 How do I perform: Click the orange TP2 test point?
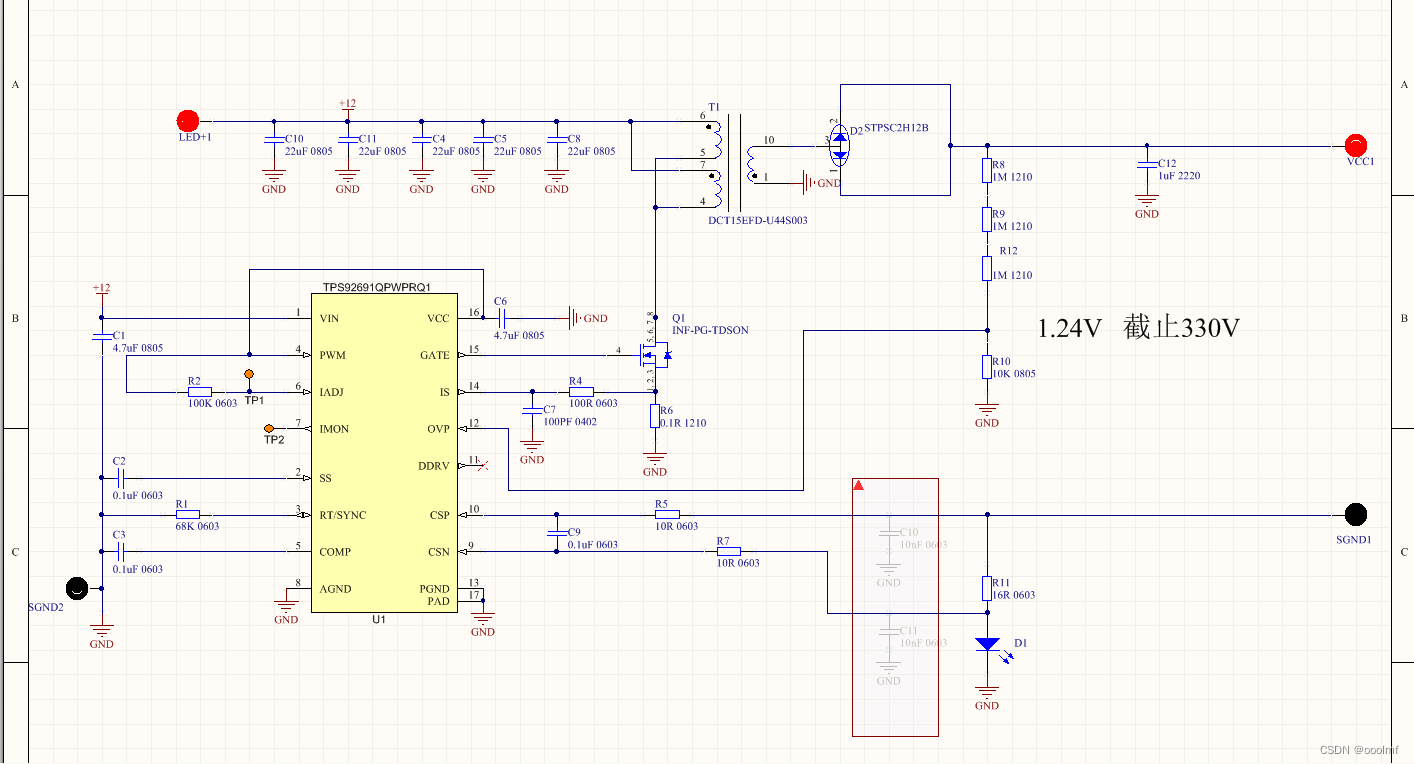click(x=270, y=429)
